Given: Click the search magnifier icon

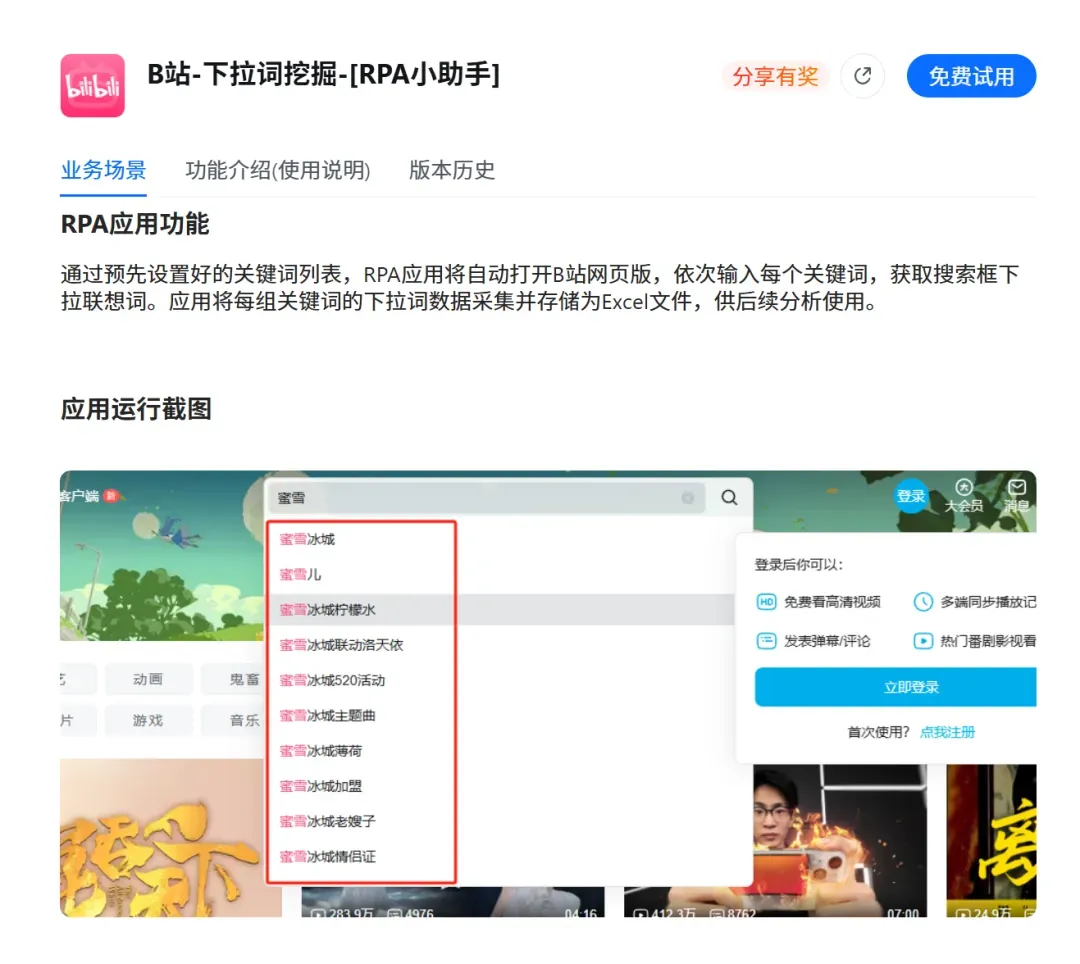Looking at the screenshot, I should point(729,497).
